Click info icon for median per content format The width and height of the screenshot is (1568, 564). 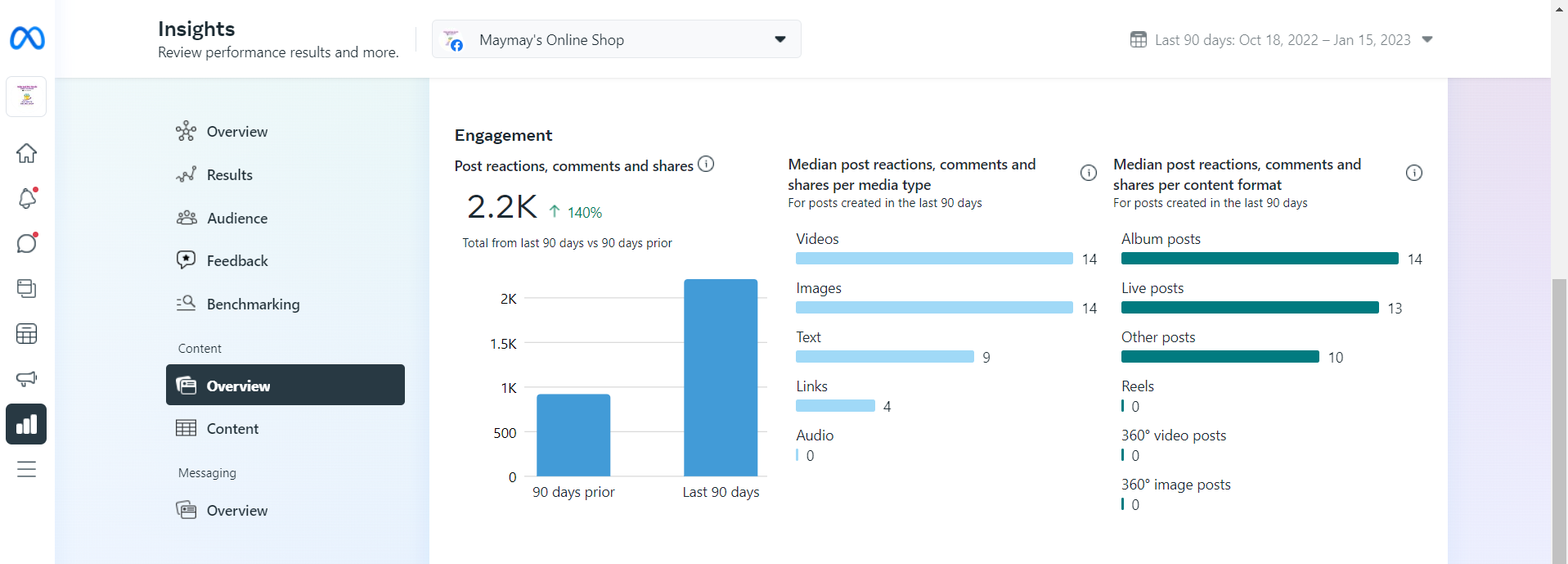[x=1413, y=173]
